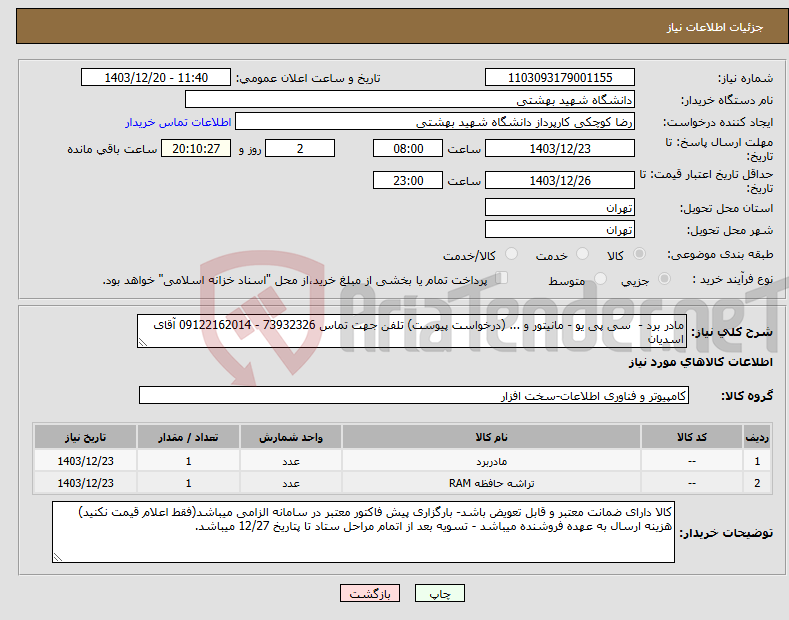Click the general description text area شرح کلی نیاز
Screen dimensions: 789x620
click(x=412, y=331)
